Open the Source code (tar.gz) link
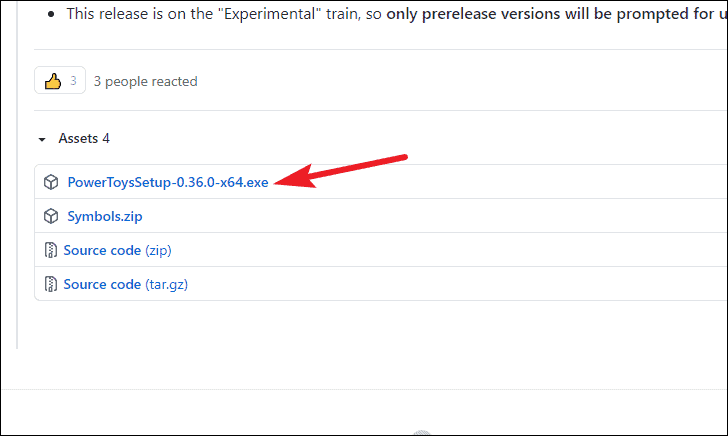The height and width of the screenshot is (436, 728). coord(102,284)
